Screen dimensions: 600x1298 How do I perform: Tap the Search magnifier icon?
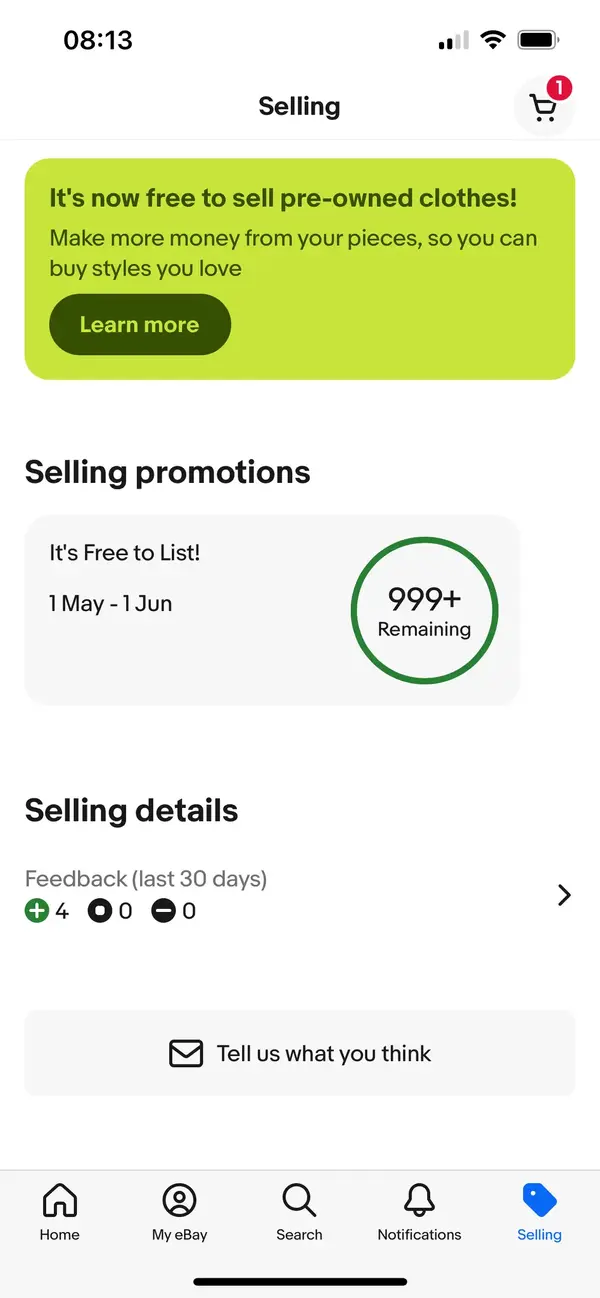pos(299,1199)
